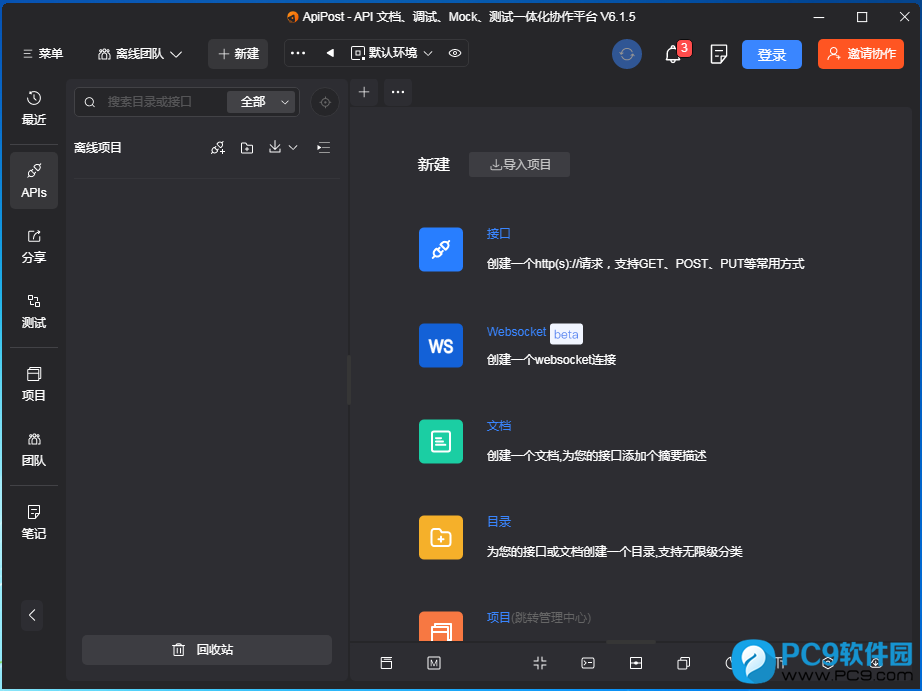Click the new interface icon beside 离线项目
The width and height of the screenshot is (922, 691).
[x=218, y=148]
